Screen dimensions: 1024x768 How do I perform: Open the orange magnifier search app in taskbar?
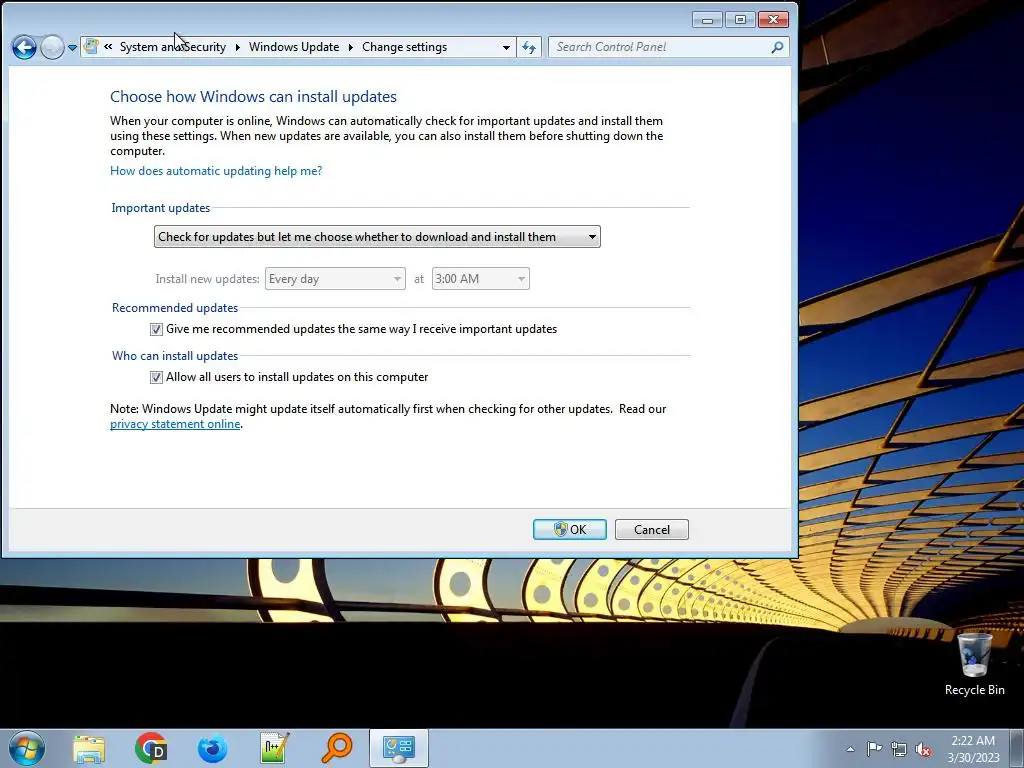coord(336,748)
